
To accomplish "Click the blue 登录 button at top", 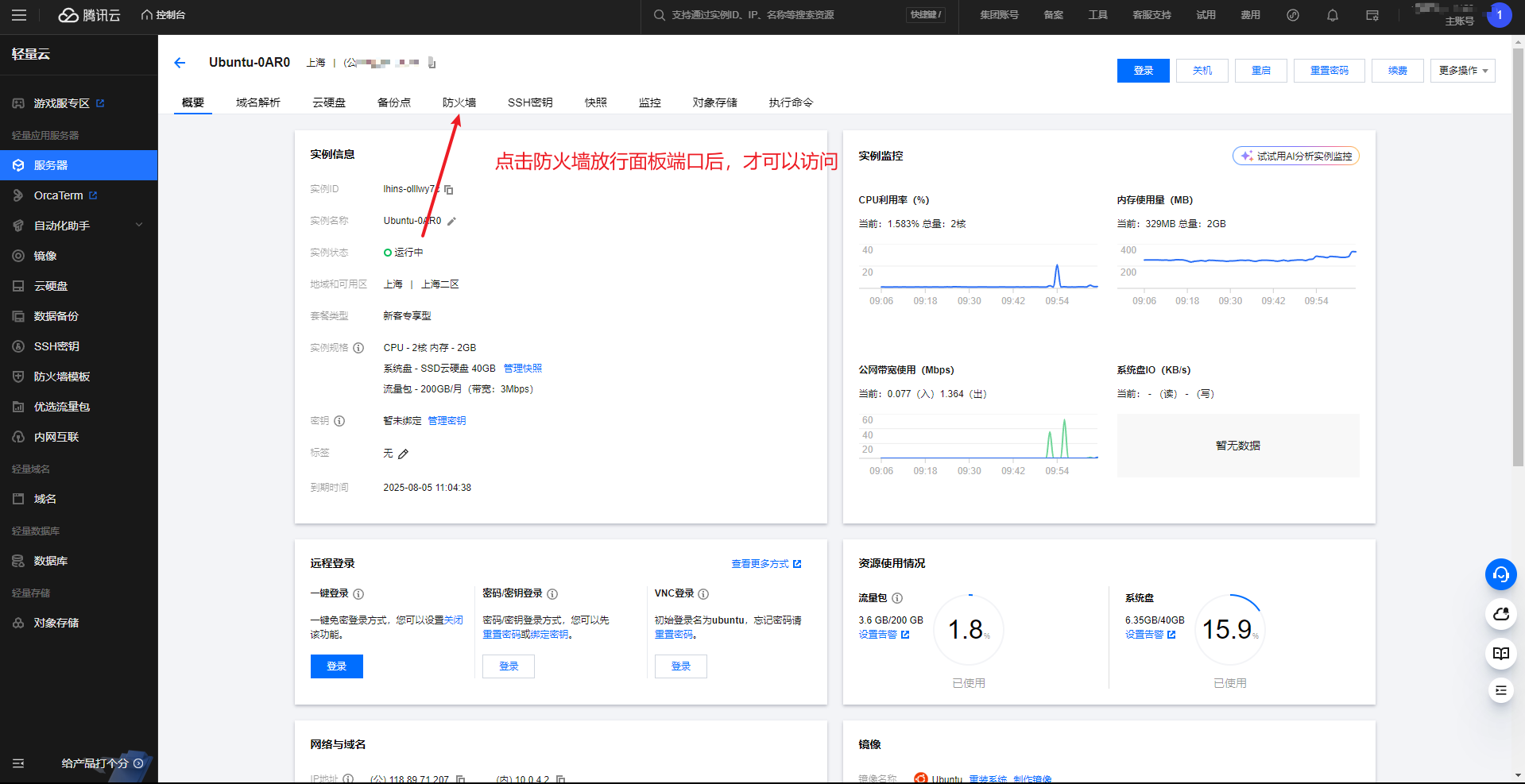I will coord(1144,71).
